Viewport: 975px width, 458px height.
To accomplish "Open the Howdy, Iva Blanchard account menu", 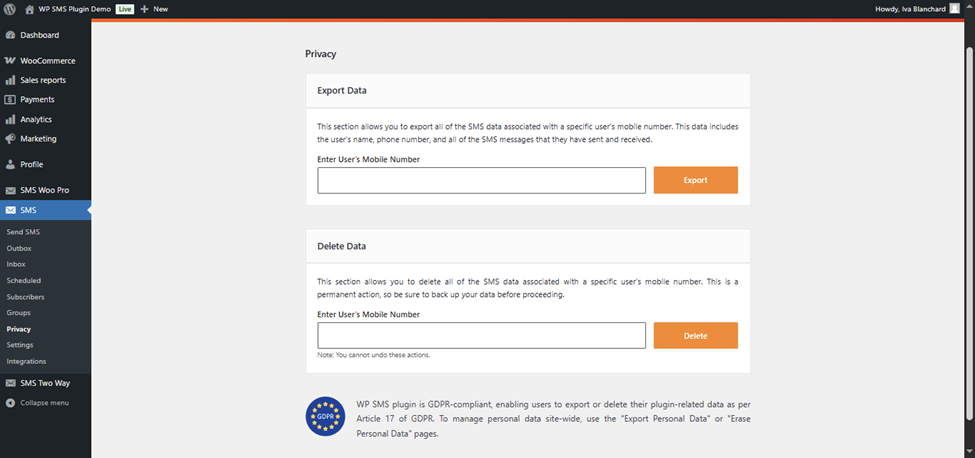I will click(x=909, y=8).
